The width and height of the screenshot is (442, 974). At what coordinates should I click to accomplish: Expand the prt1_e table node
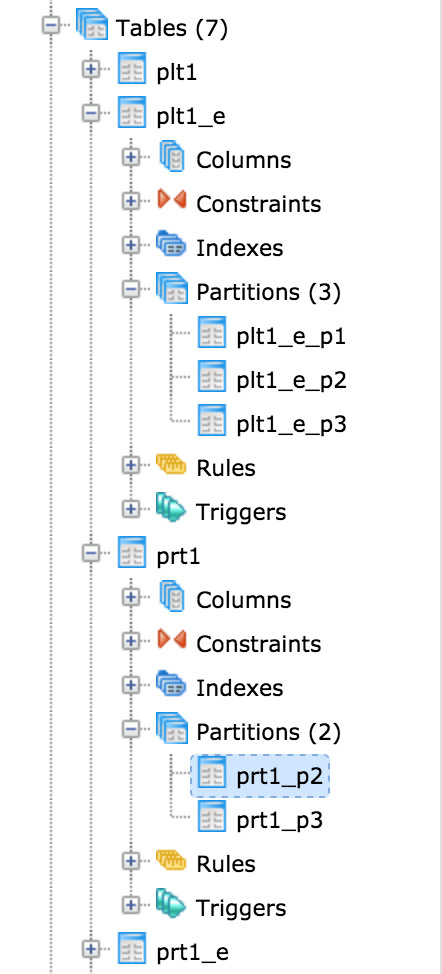click(91, 949)
